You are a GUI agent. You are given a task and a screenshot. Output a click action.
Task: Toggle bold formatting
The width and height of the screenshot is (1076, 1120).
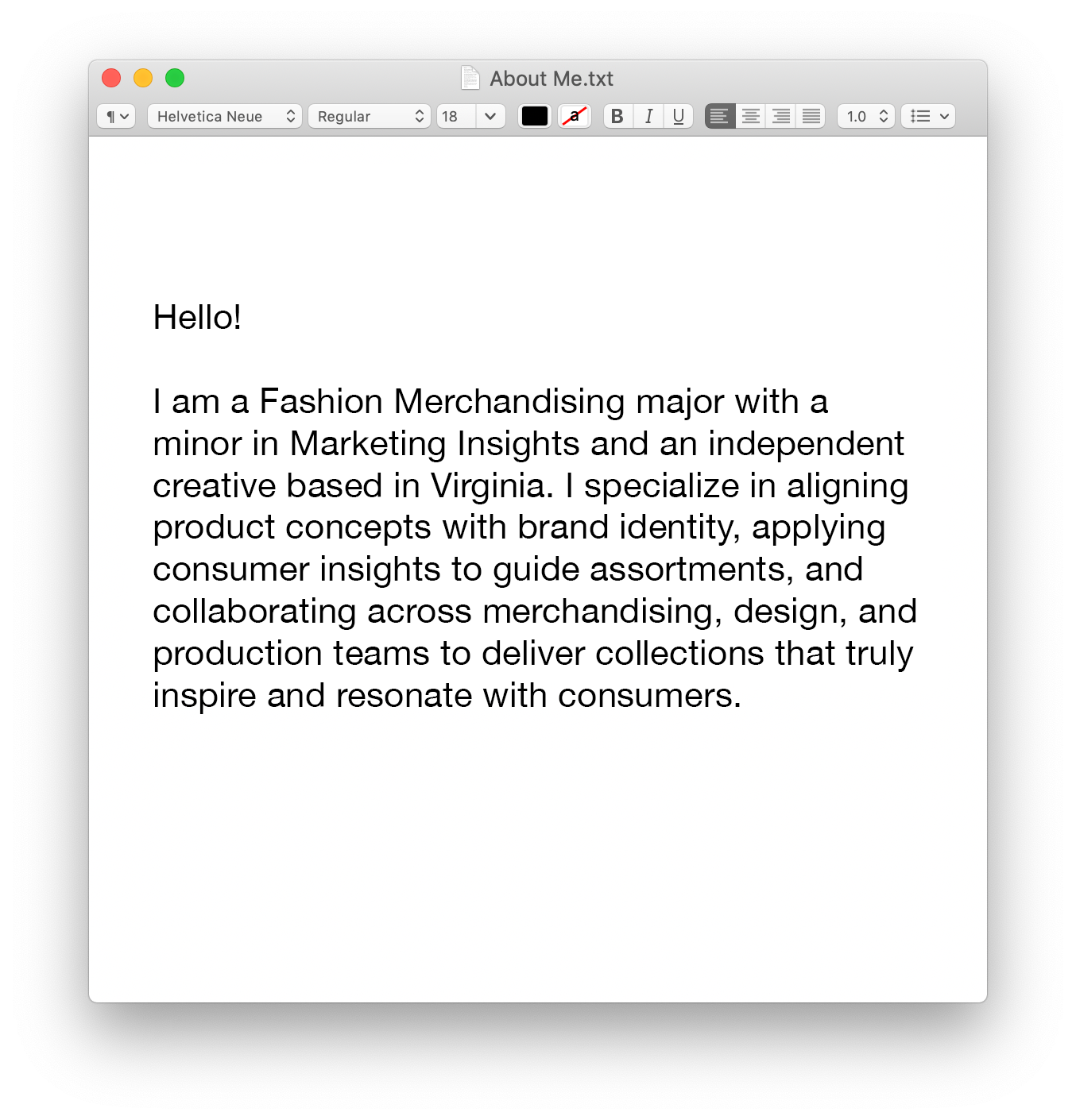[617, 116]
